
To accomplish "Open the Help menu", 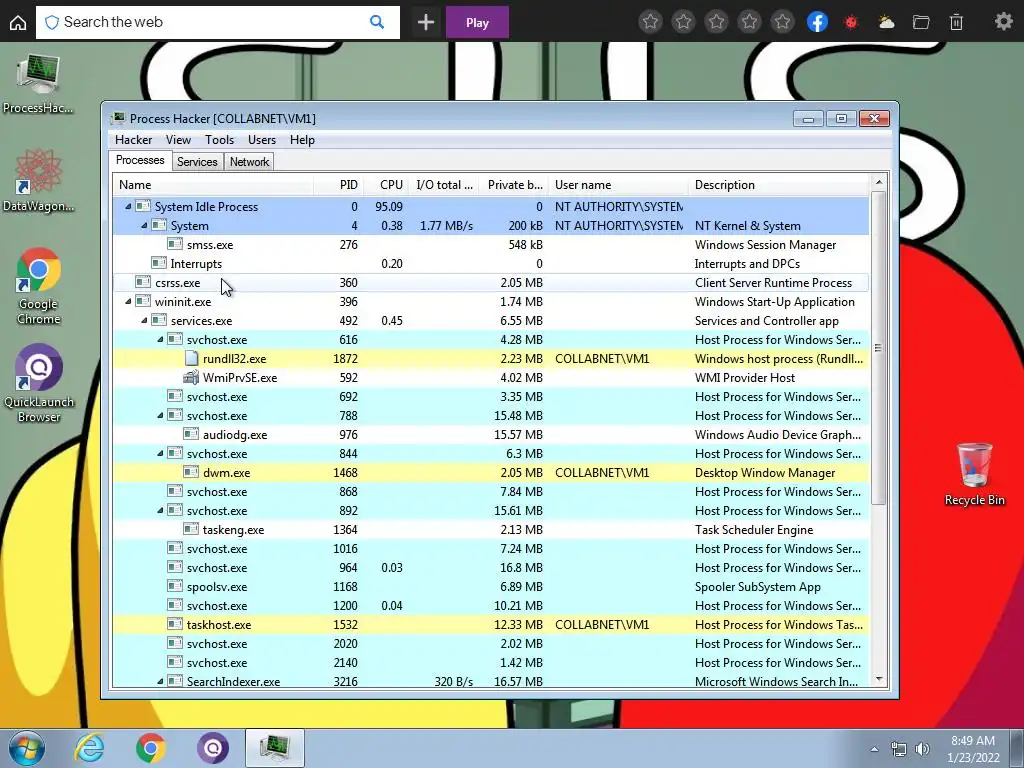I will (302, 140).
